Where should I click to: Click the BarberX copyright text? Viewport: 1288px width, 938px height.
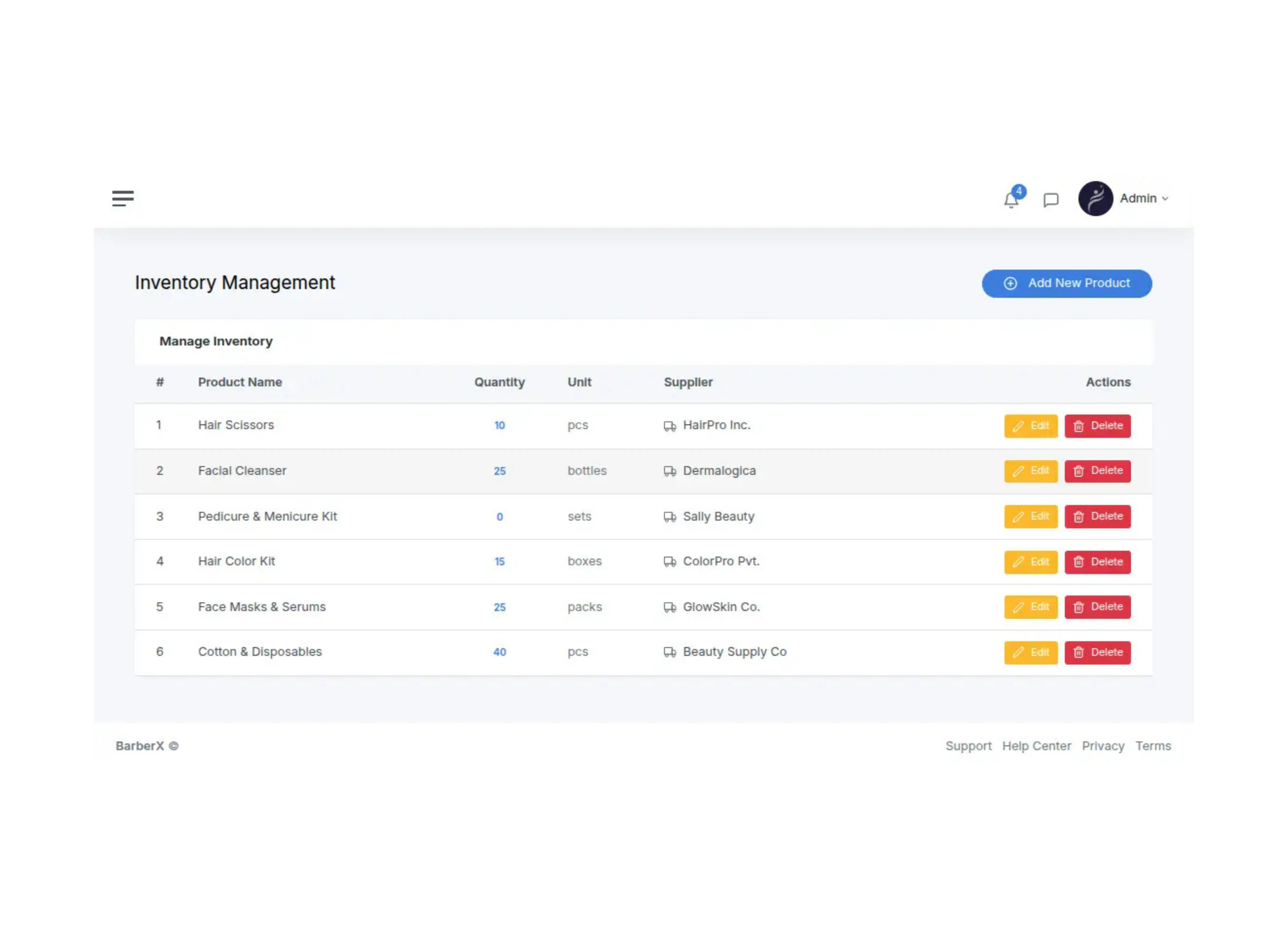(x=147, y=746)
